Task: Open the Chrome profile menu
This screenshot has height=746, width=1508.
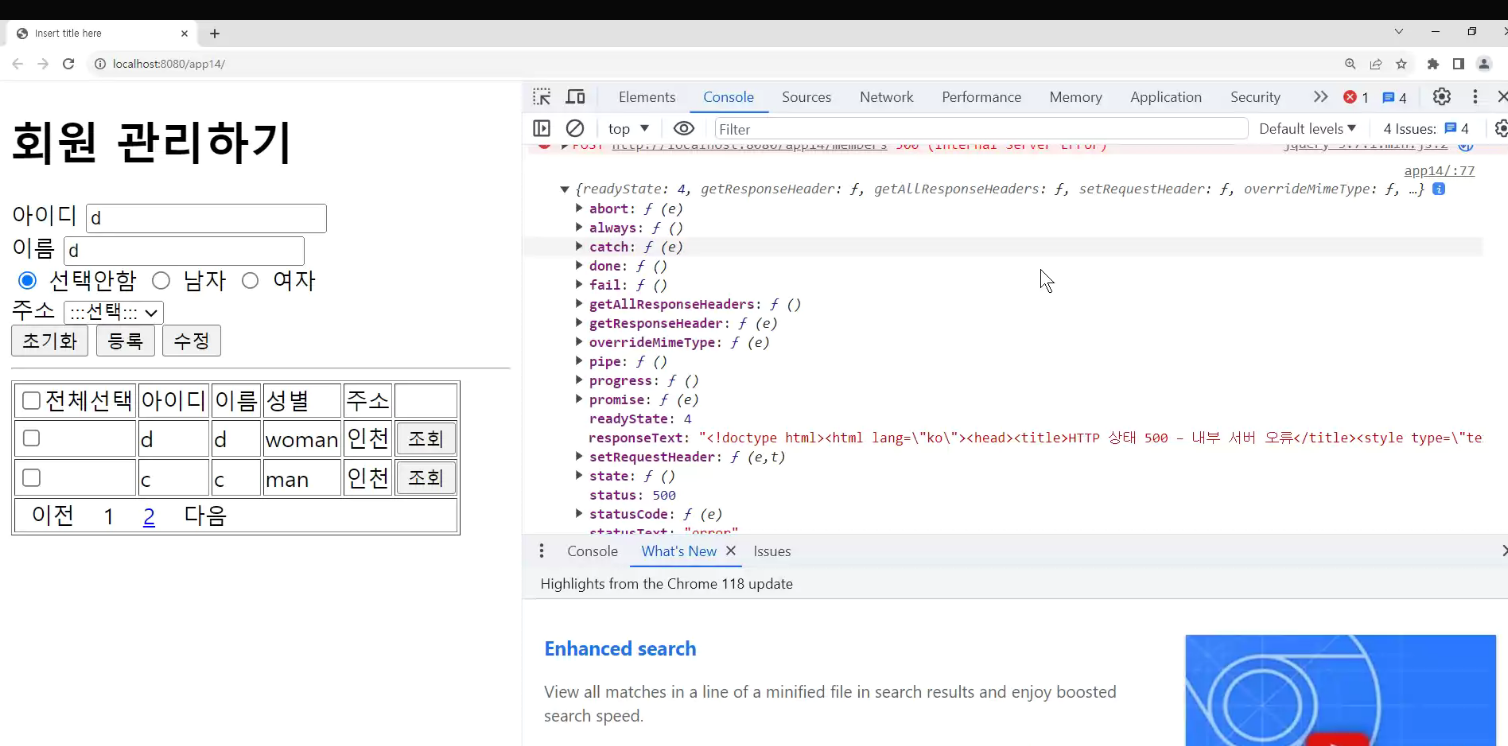Action: point(1485,64)
